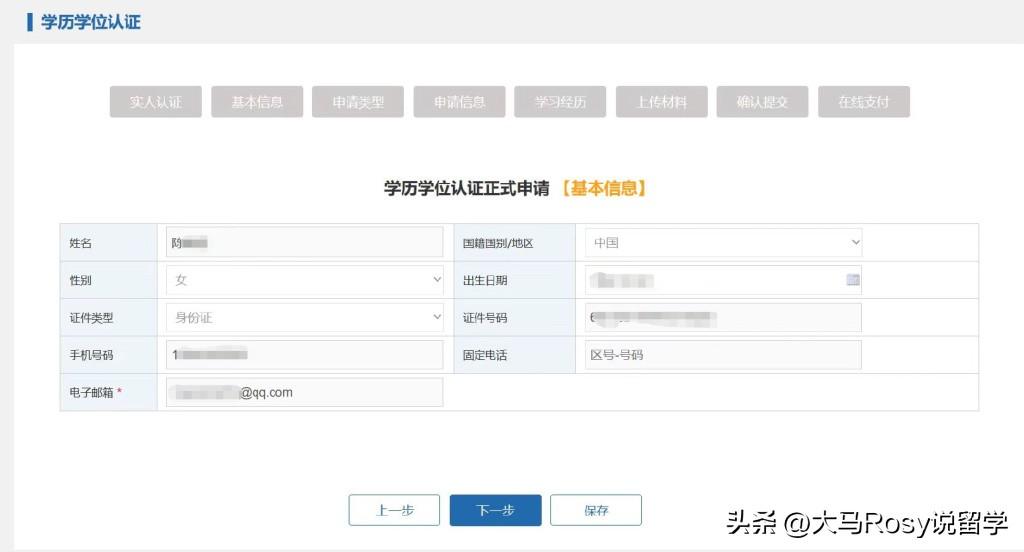Switch to the 基本信息 step tab
Image resolution: width=1024 pixels, height=552 pixels.
257,102
